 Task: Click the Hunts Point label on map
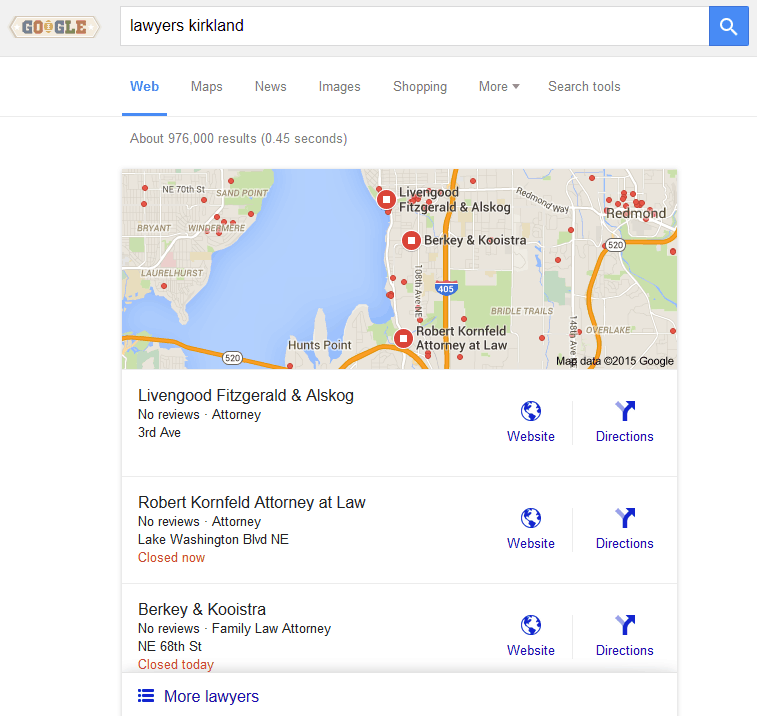click(x=320, y=345)
